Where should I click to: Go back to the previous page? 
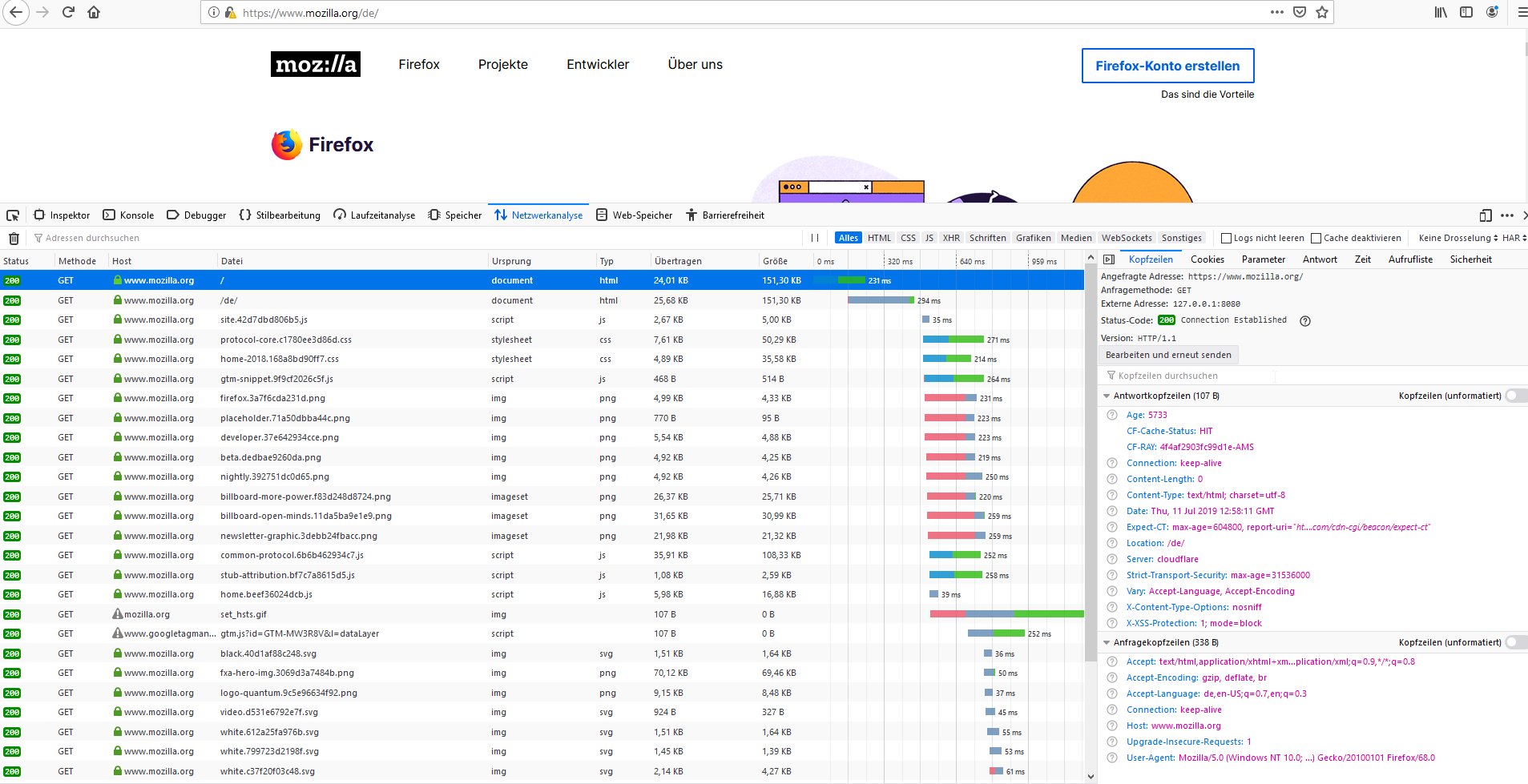click(16, 13)
